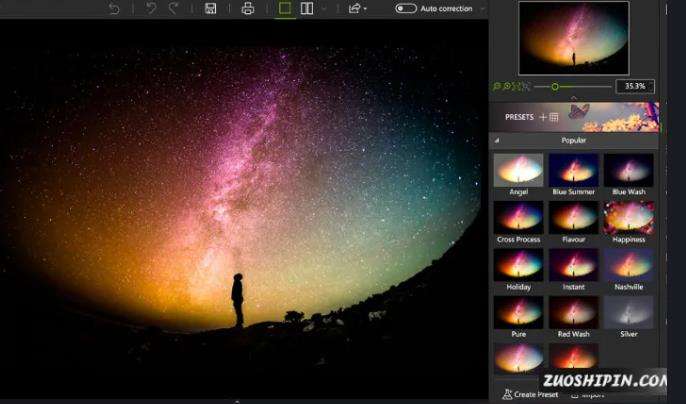The width and height of the screenshot is (686, 404).
Task: Add a new preset with plus icon
Action: coord(543,117)
